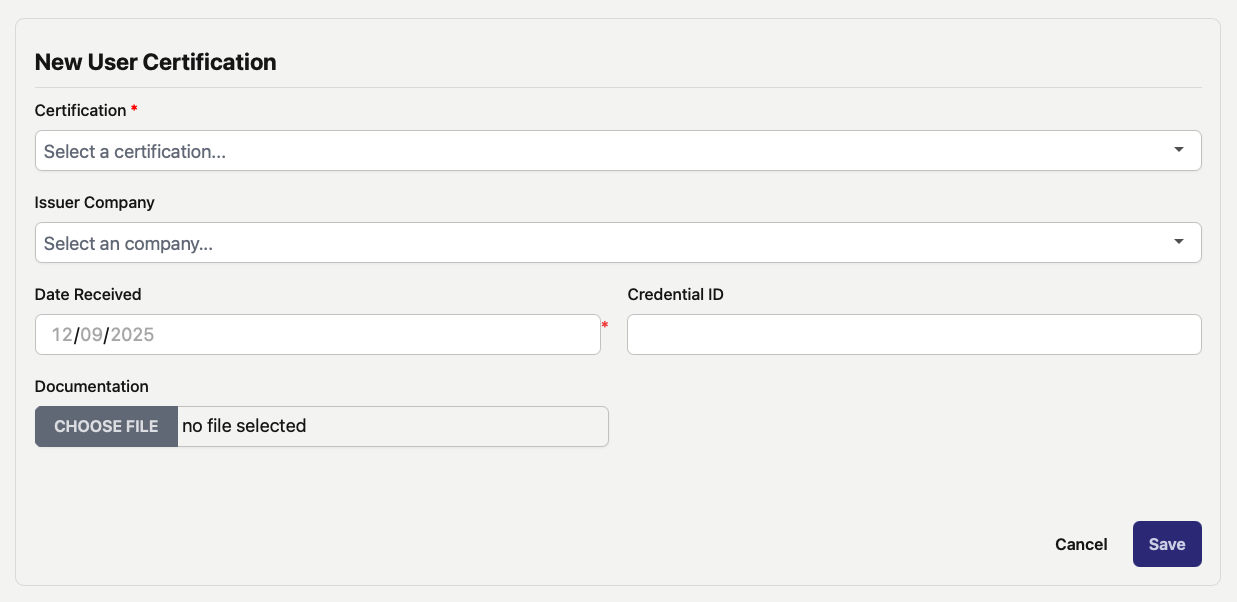This screenshot has height=602, width=1237.
Task: Click the red asterisk beside Certification label
Action: click(x=134, y=108)
